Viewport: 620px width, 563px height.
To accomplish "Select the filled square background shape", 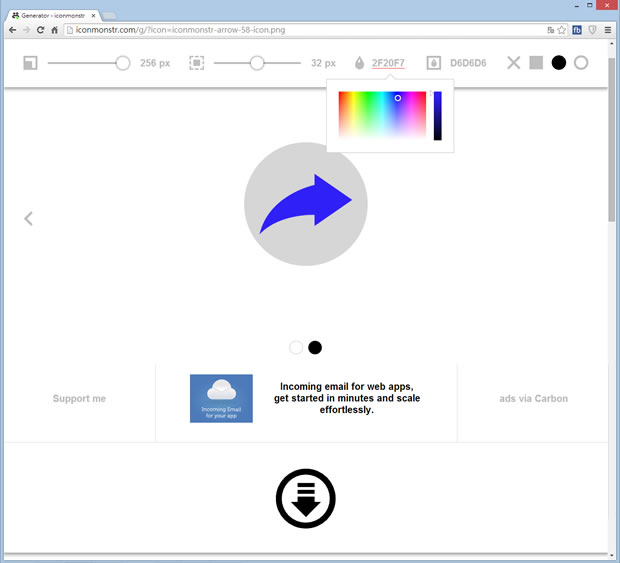I will 536,63.
